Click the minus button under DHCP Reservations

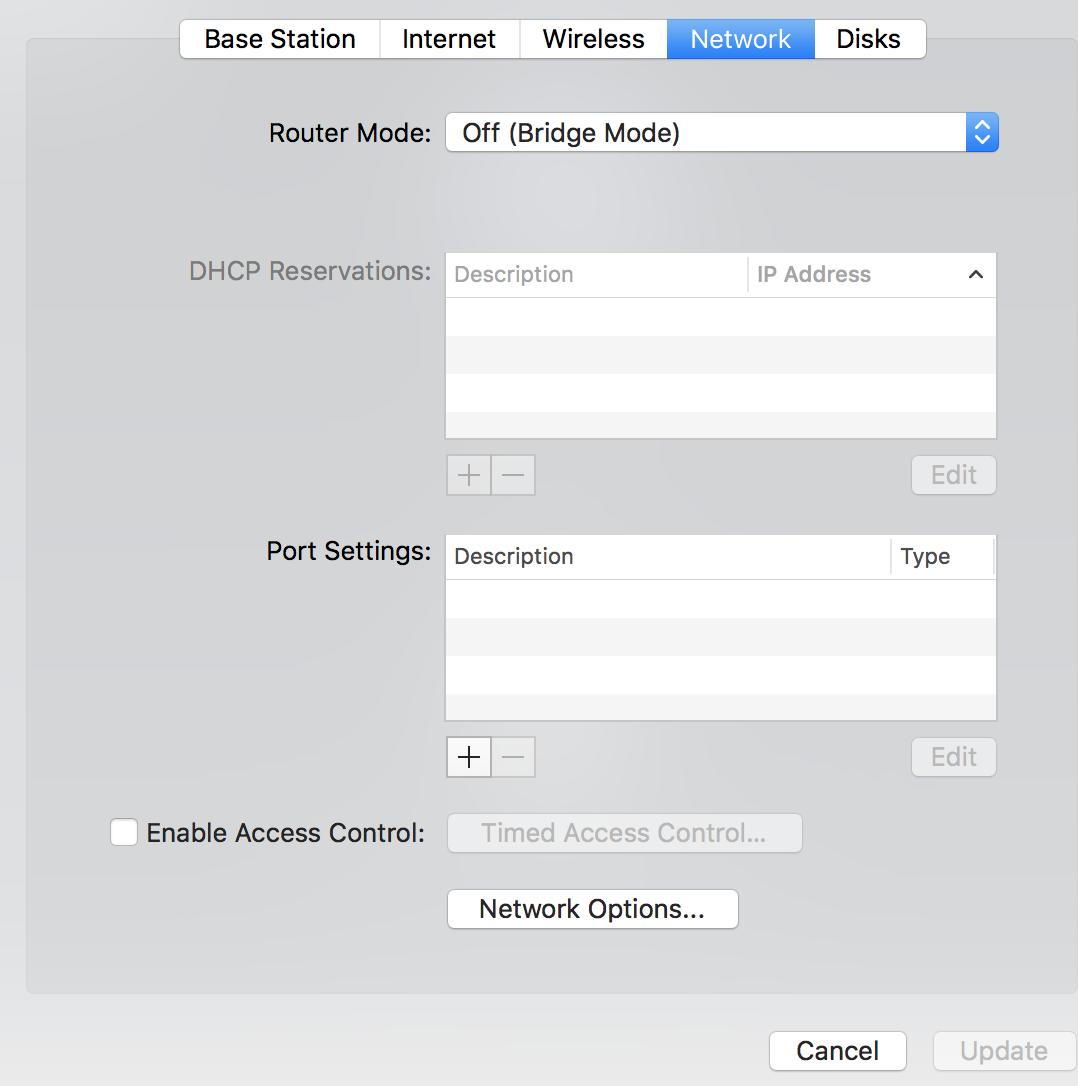pyautogui.click(x=513, y=476)
